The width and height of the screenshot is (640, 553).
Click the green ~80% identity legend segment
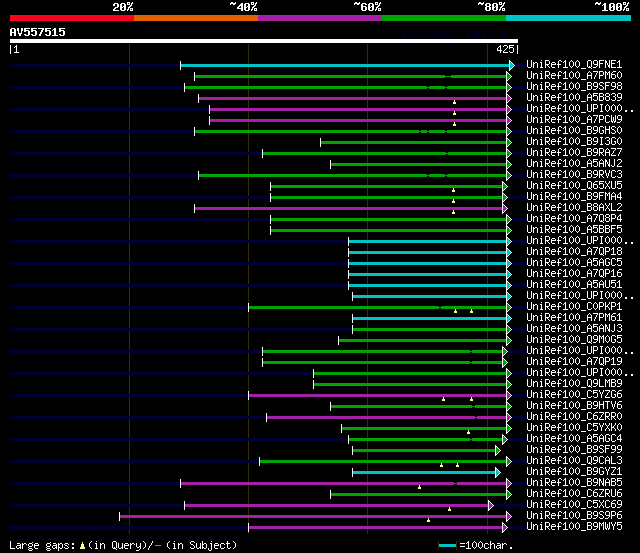coord(444,18)
